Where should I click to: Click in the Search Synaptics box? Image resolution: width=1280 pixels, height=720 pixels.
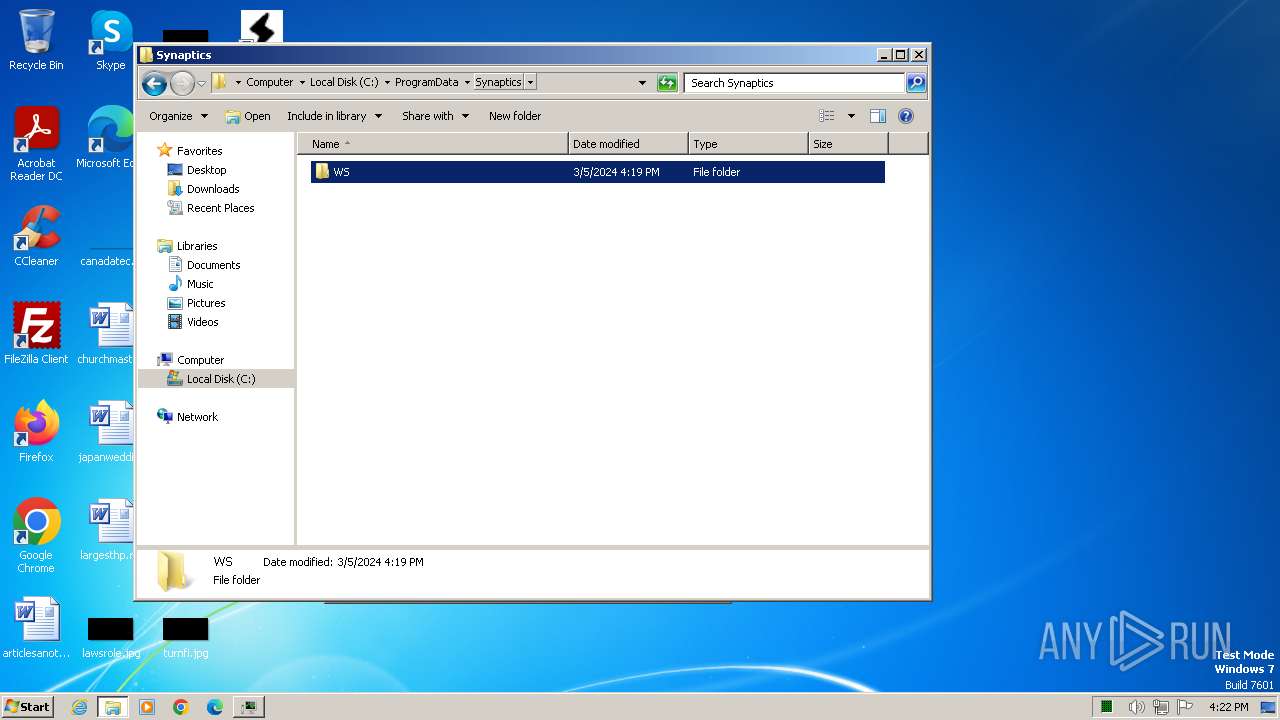click(x=795, y=83)
